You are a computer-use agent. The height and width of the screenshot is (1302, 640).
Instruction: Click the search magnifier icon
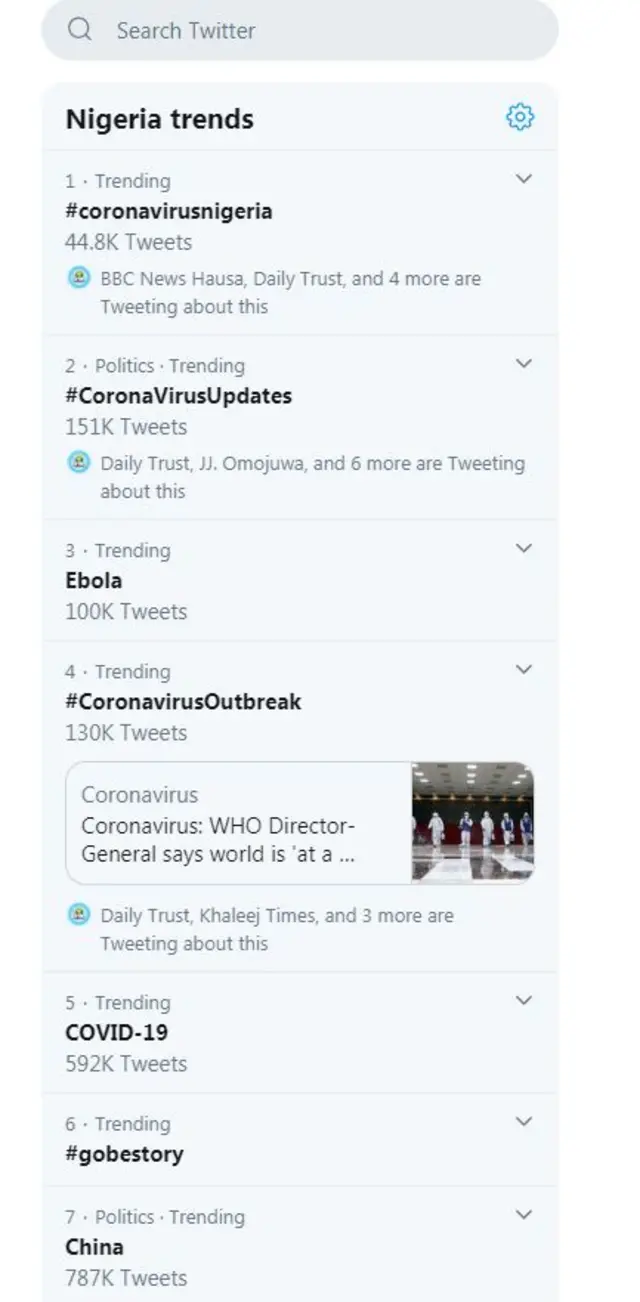tap(80, 30)
